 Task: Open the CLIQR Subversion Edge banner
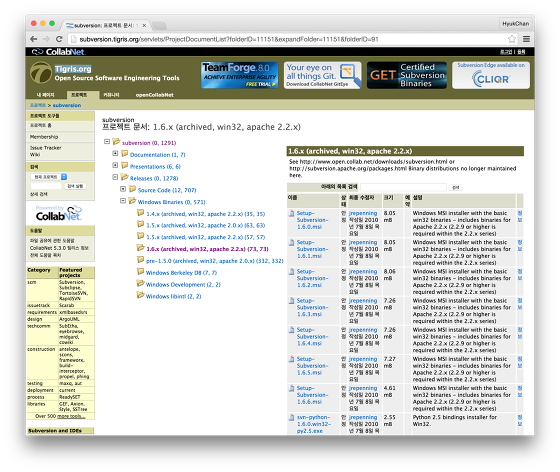coord(491,75)
